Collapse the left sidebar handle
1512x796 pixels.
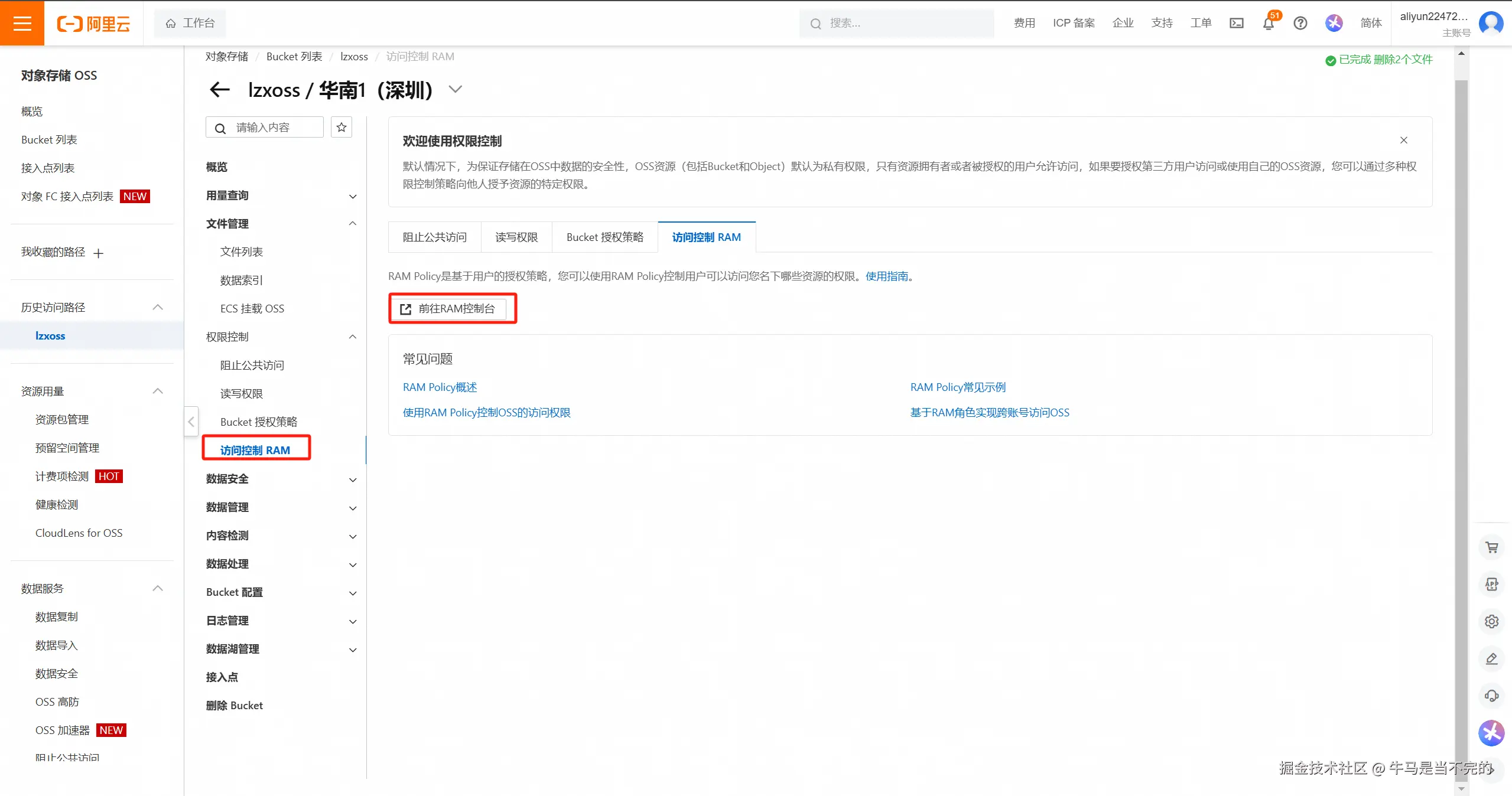tap(191, 422)
